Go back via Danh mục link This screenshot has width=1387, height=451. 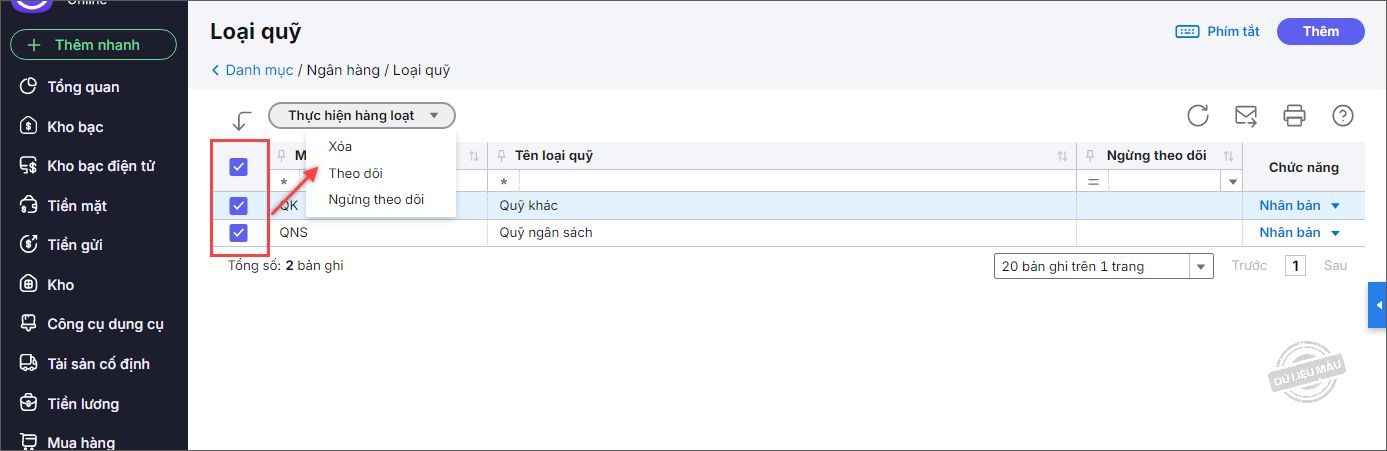(259, 70)
